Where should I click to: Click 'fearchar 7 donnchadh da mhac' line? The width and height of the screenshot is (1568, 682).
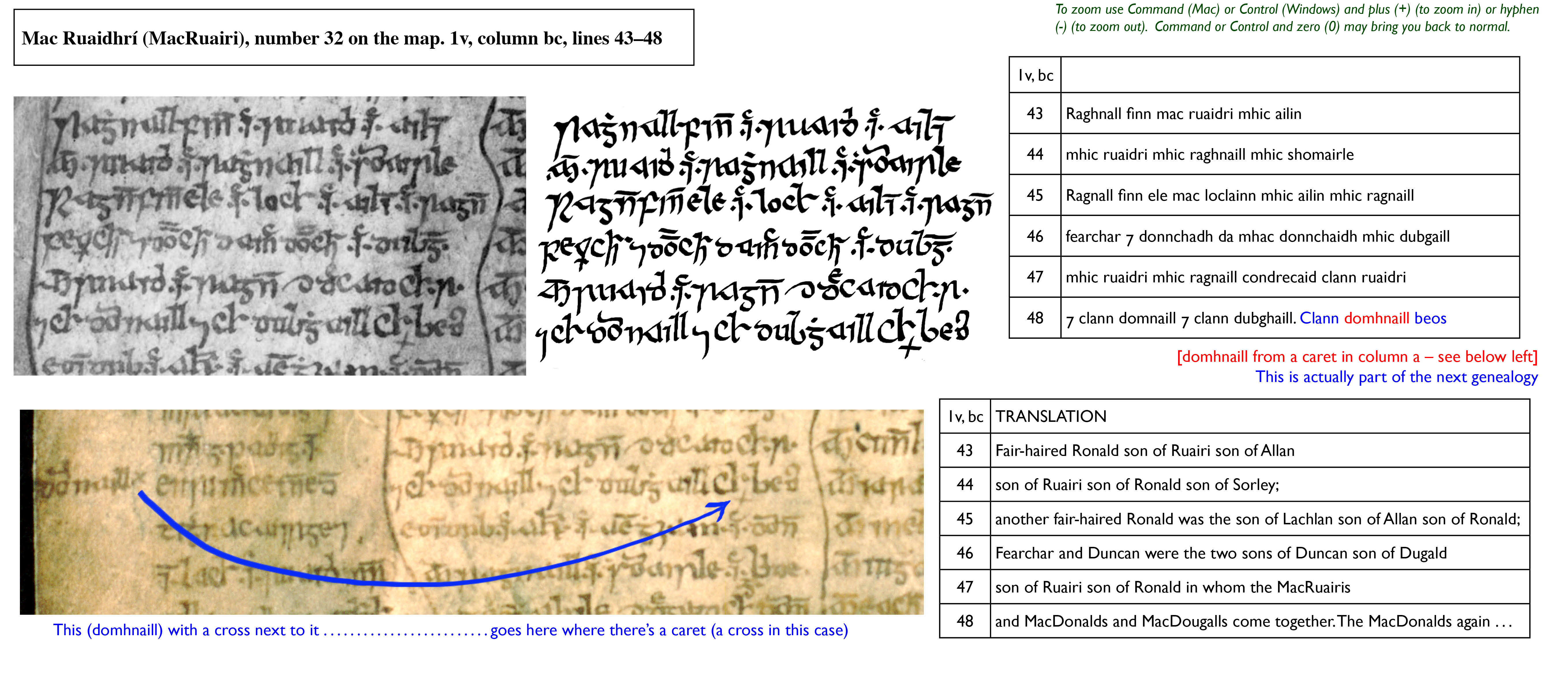pos(1257,236)
